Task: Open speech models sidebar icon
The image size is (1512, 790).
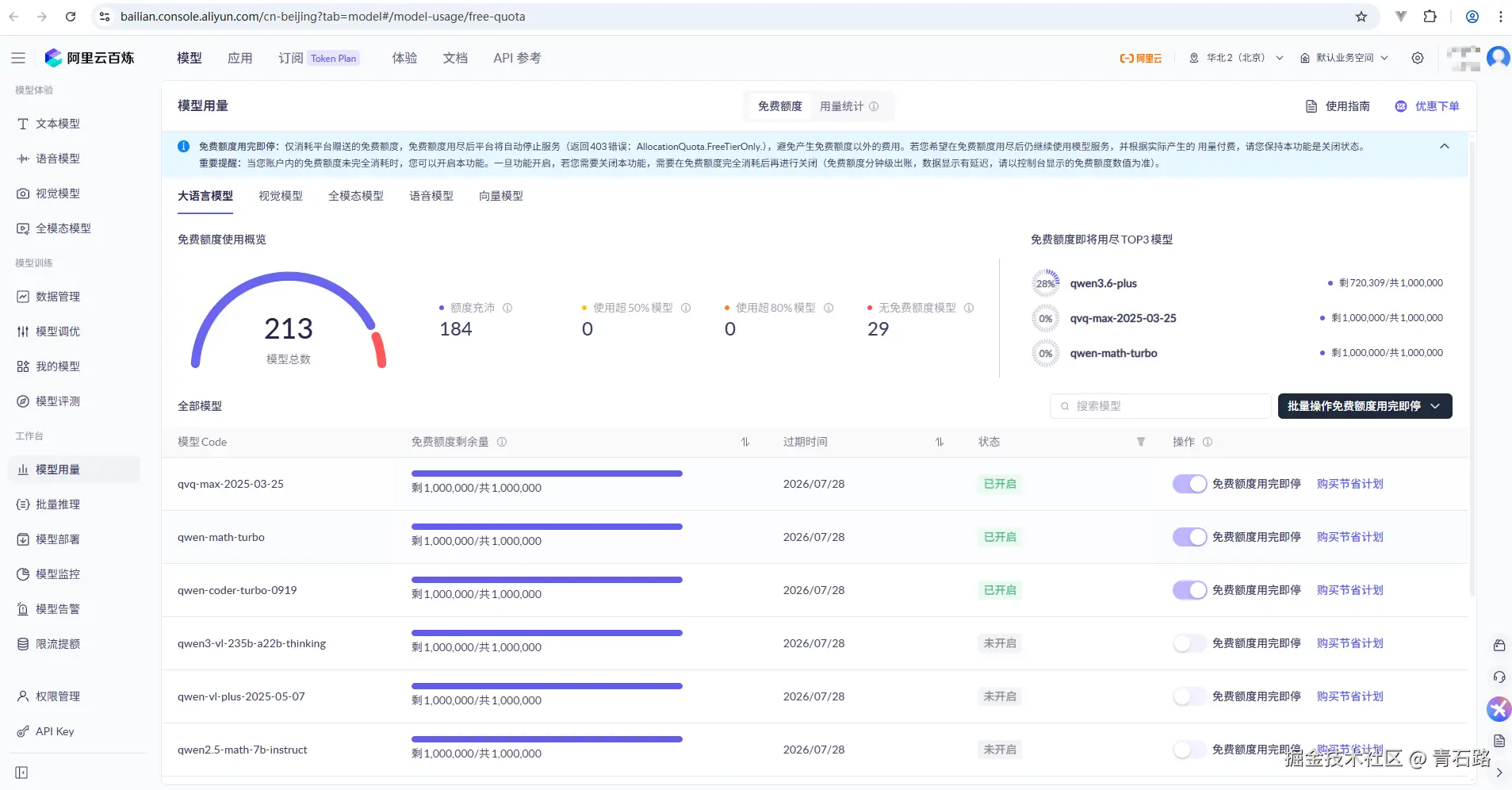Action: 23,159
